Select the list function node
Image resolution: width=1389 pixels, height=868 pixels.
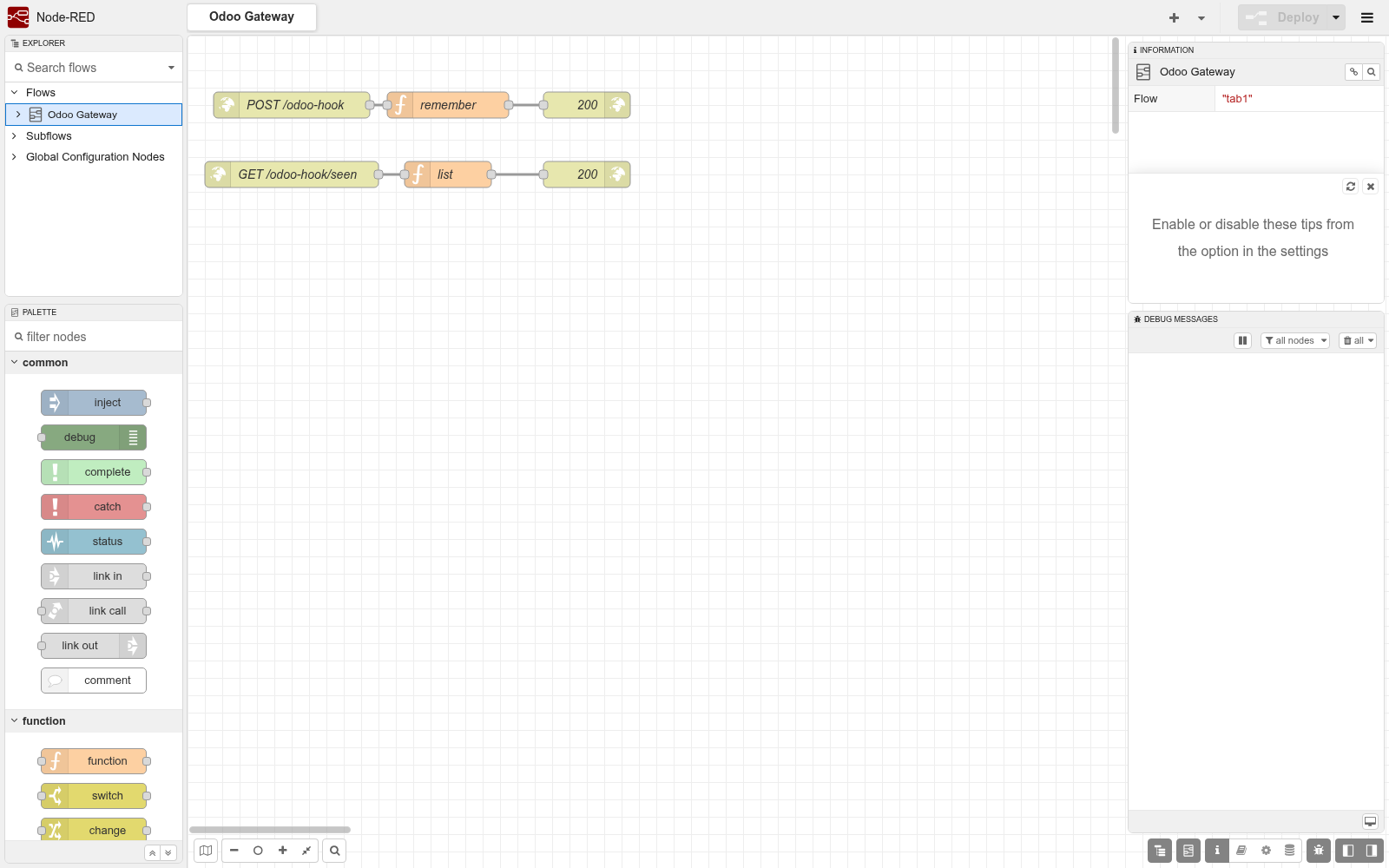(448, 174)
